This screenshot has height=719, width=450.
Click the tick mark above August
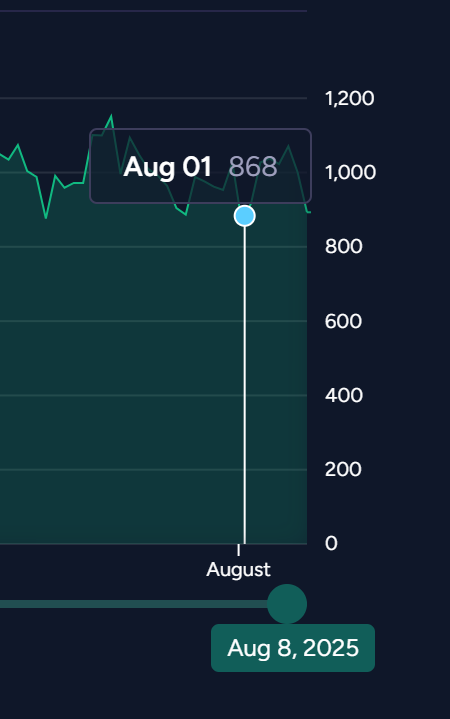(x=239, y=549)
